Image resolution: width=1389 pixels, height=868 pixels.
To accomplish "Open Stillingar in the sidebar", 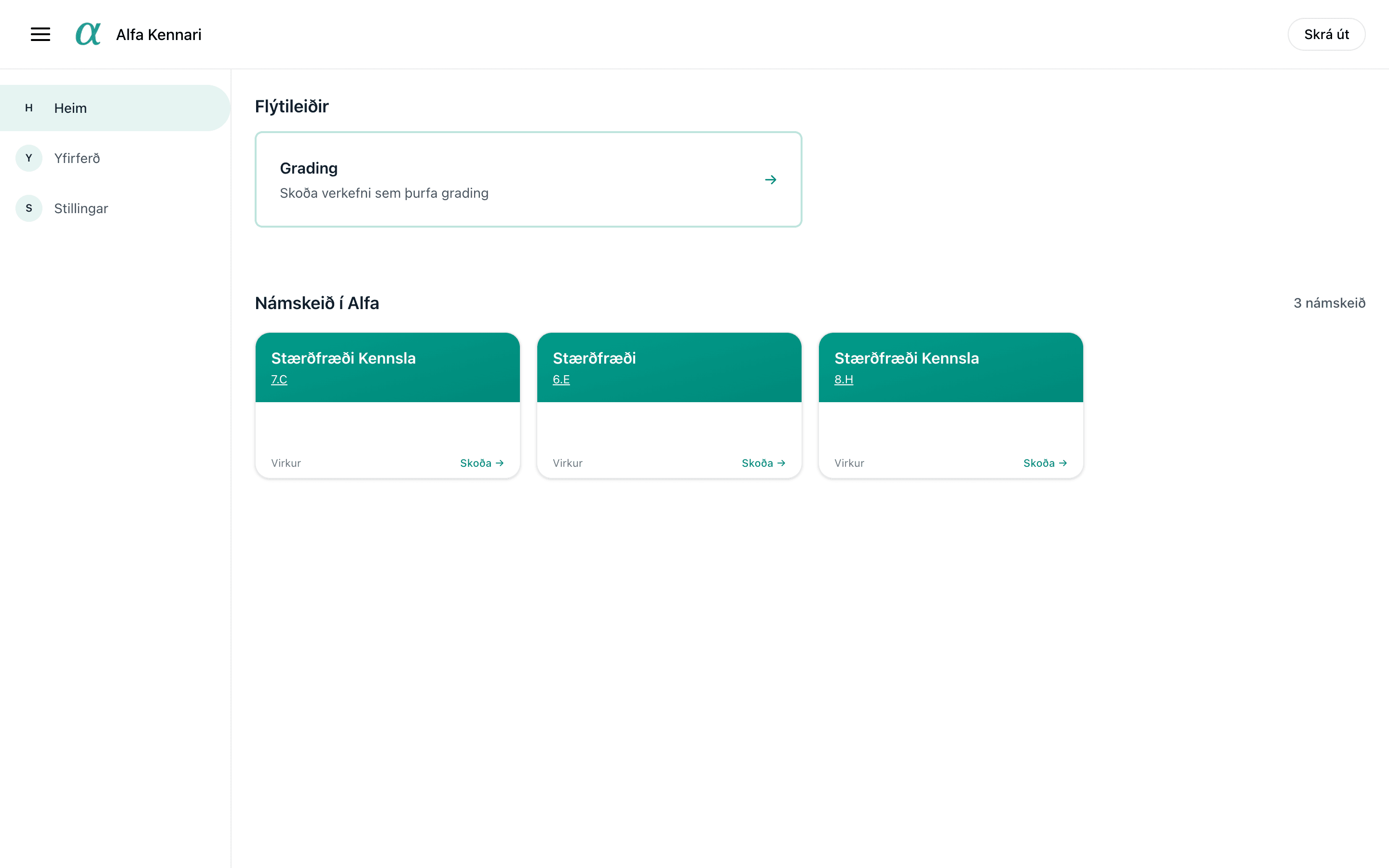I will point(81,208).
